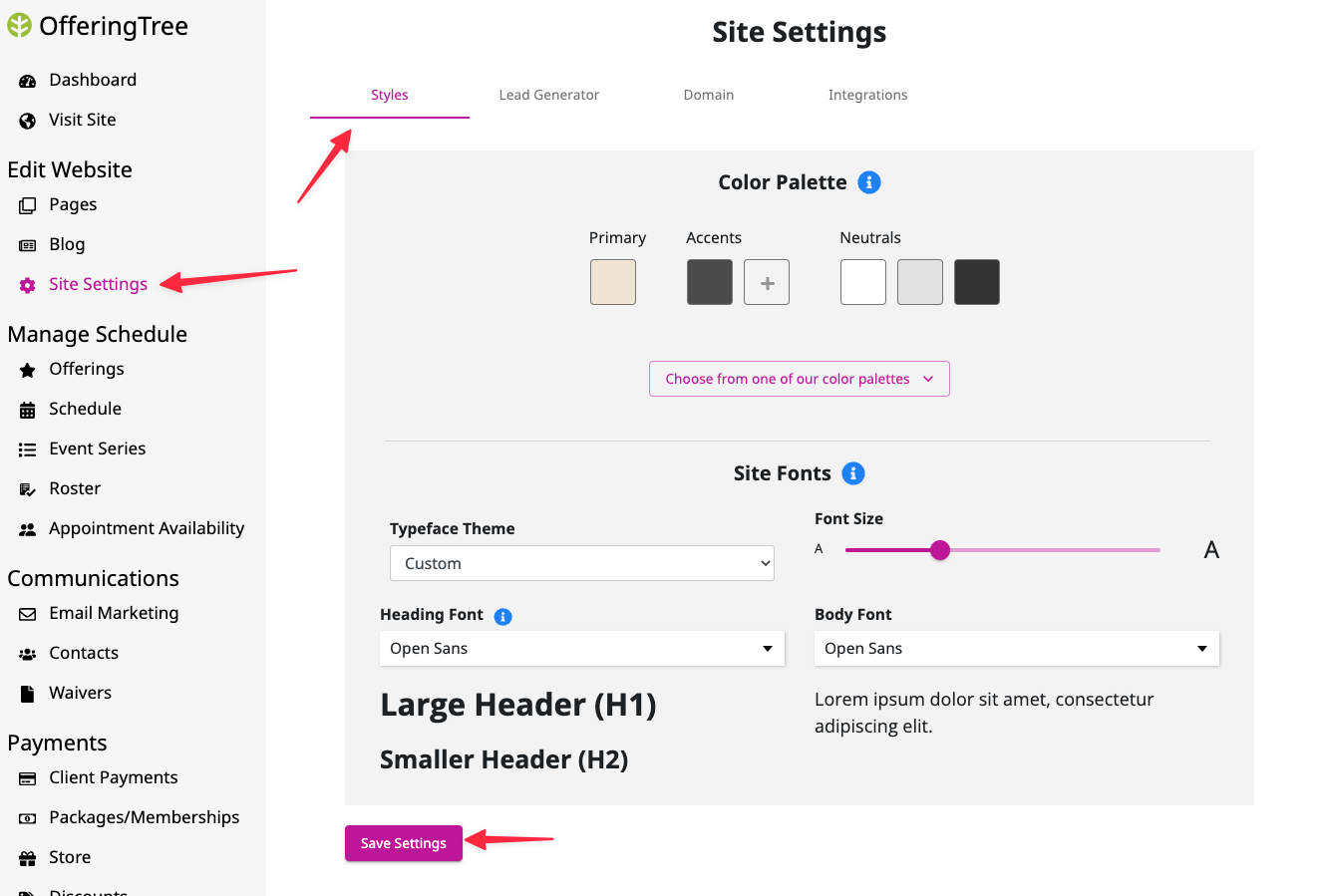Open Schedule via its calendar icon
Image resolution: width=1321 pixels, height=896 pixels.
tap(28, 410)
